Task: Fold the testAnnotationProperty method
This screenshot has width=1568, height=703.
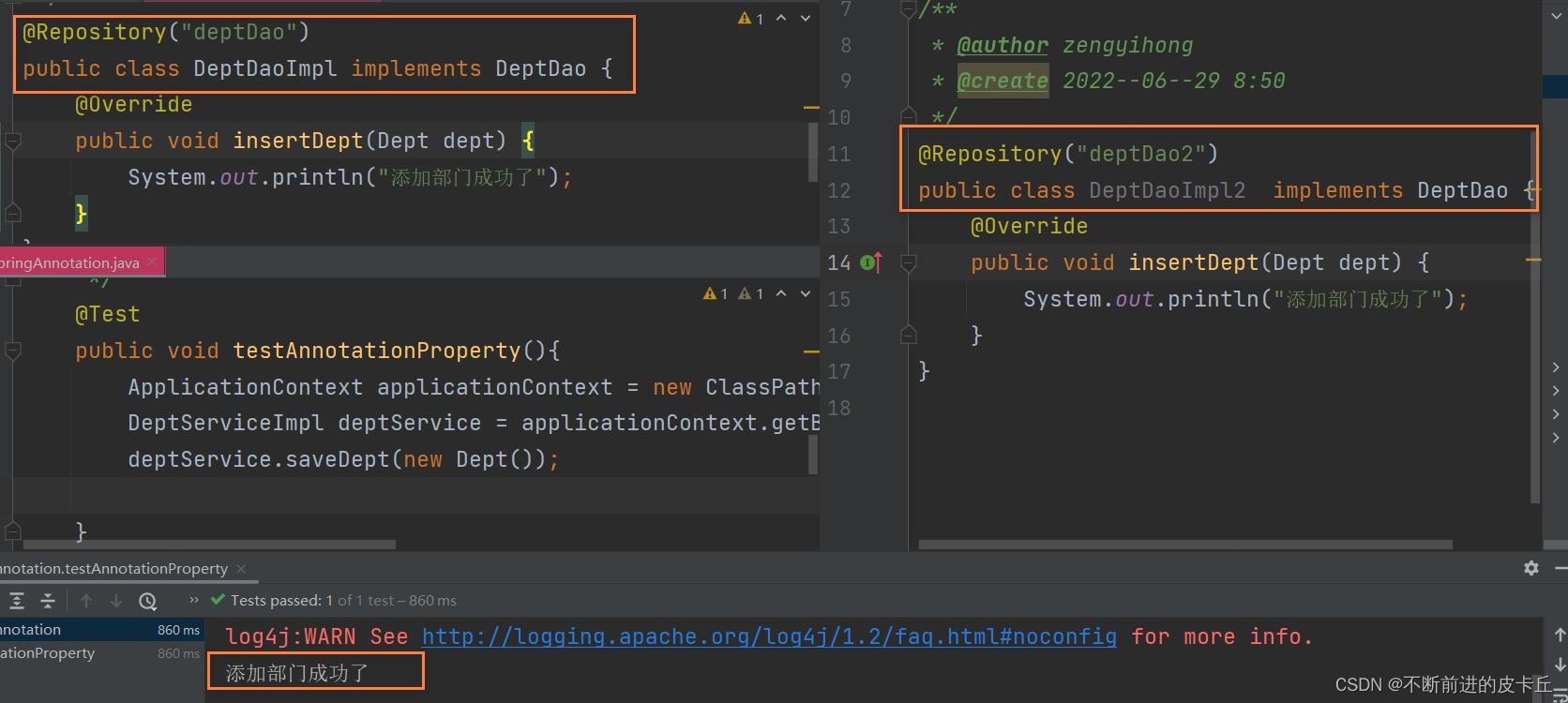Action: (13, 351)
